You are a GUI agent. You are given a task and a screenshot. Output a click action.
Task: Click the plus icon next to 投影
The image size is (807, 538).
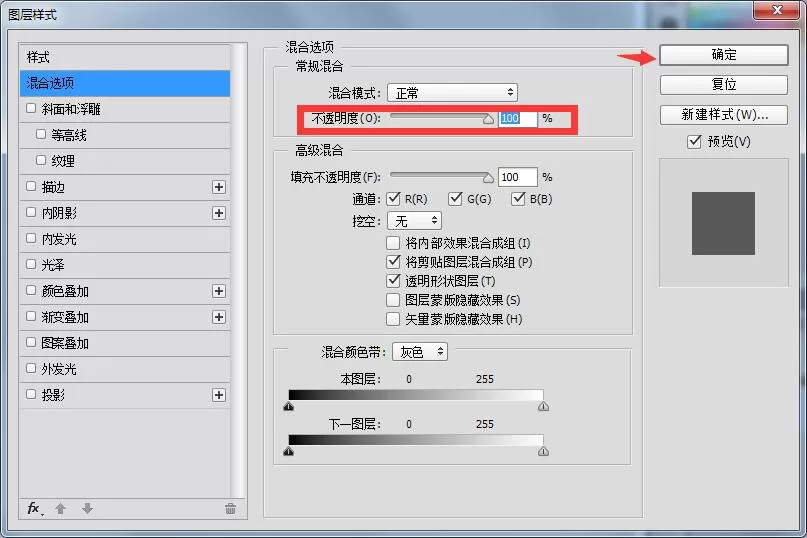click(219, 395)
